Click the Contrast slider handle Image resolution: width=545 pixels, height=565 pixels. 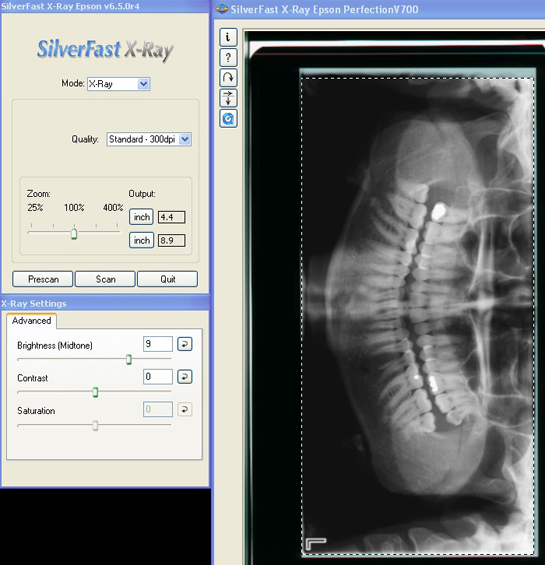pos(95,392)
